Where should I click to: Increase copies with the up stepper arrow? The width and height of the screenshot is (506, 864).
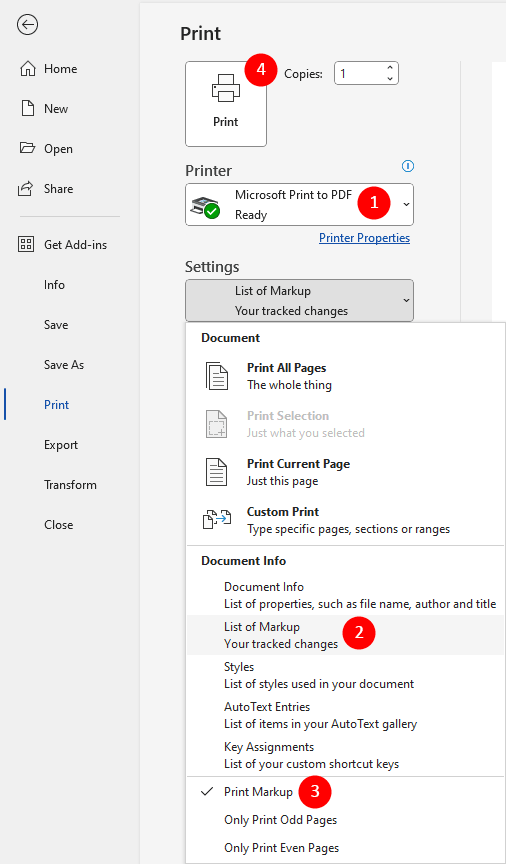point(390,68)
